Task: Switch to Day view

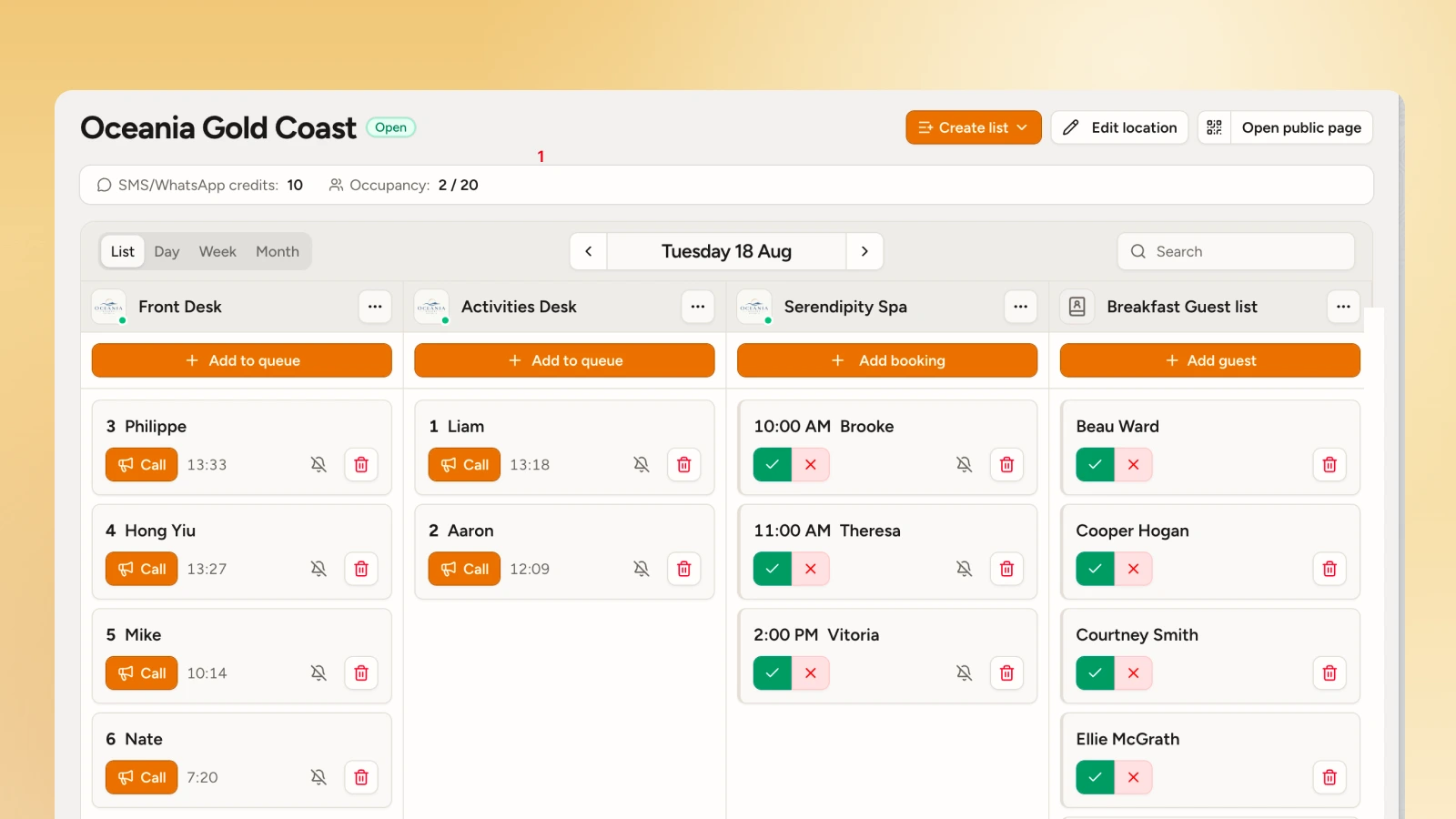Action: (x=167, y=252)
